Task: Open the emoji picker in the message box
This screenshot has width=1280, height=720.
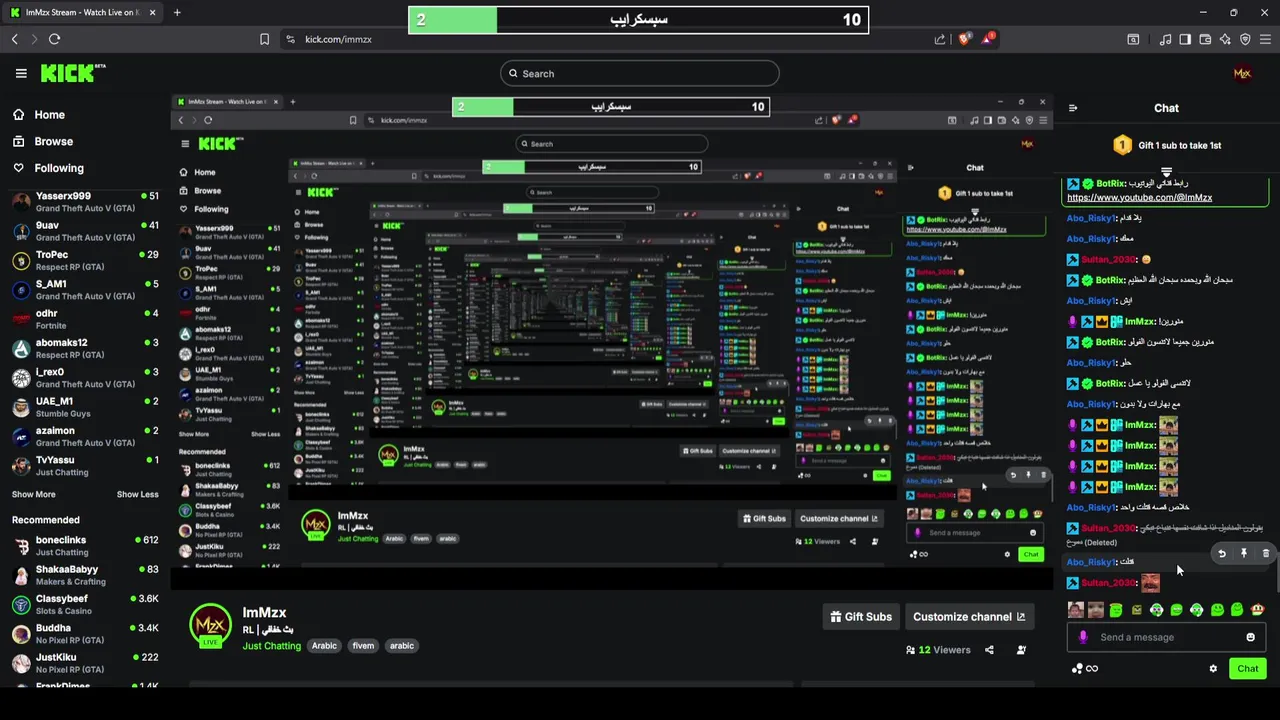Action: [x=1250, y=637]
